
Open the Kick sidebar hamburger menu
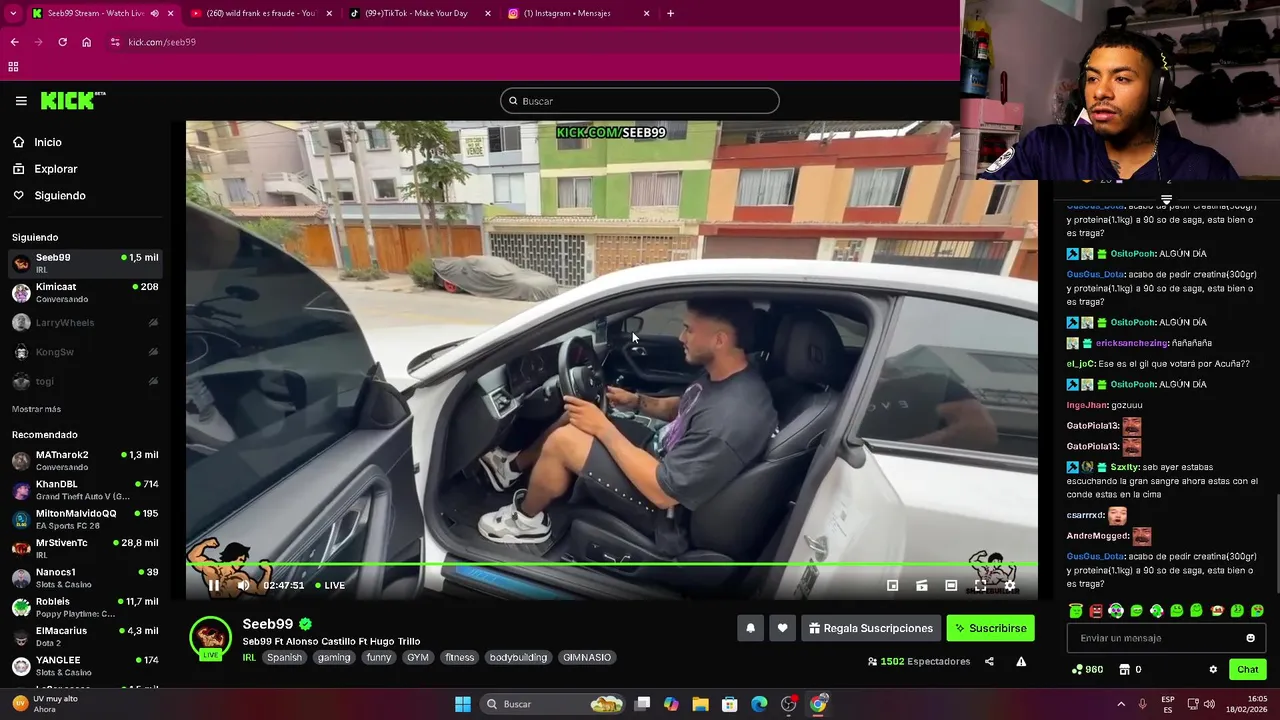click(x=21, y=101)
